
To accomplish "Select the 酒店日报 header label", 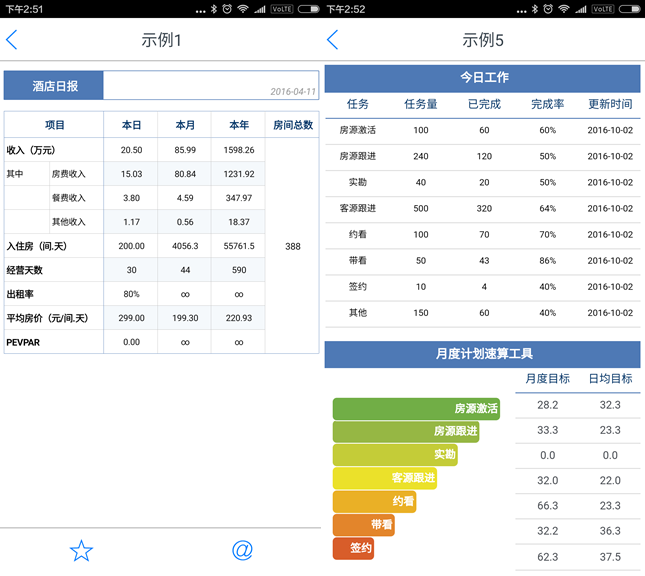I will (x=53, y=86).
